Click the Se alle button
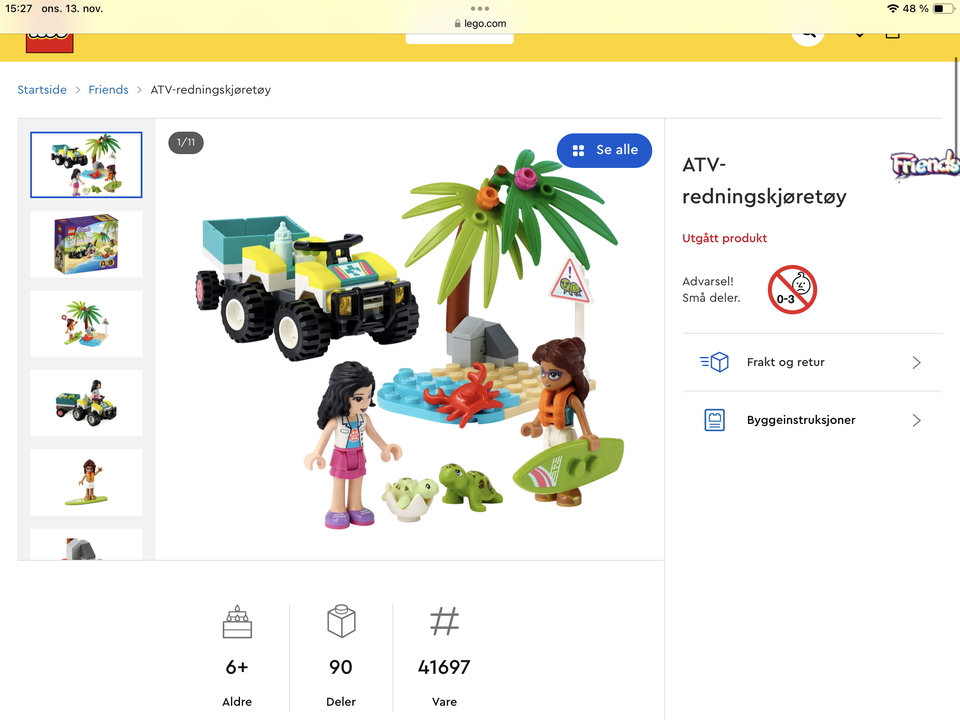 [x=604, y=150]
